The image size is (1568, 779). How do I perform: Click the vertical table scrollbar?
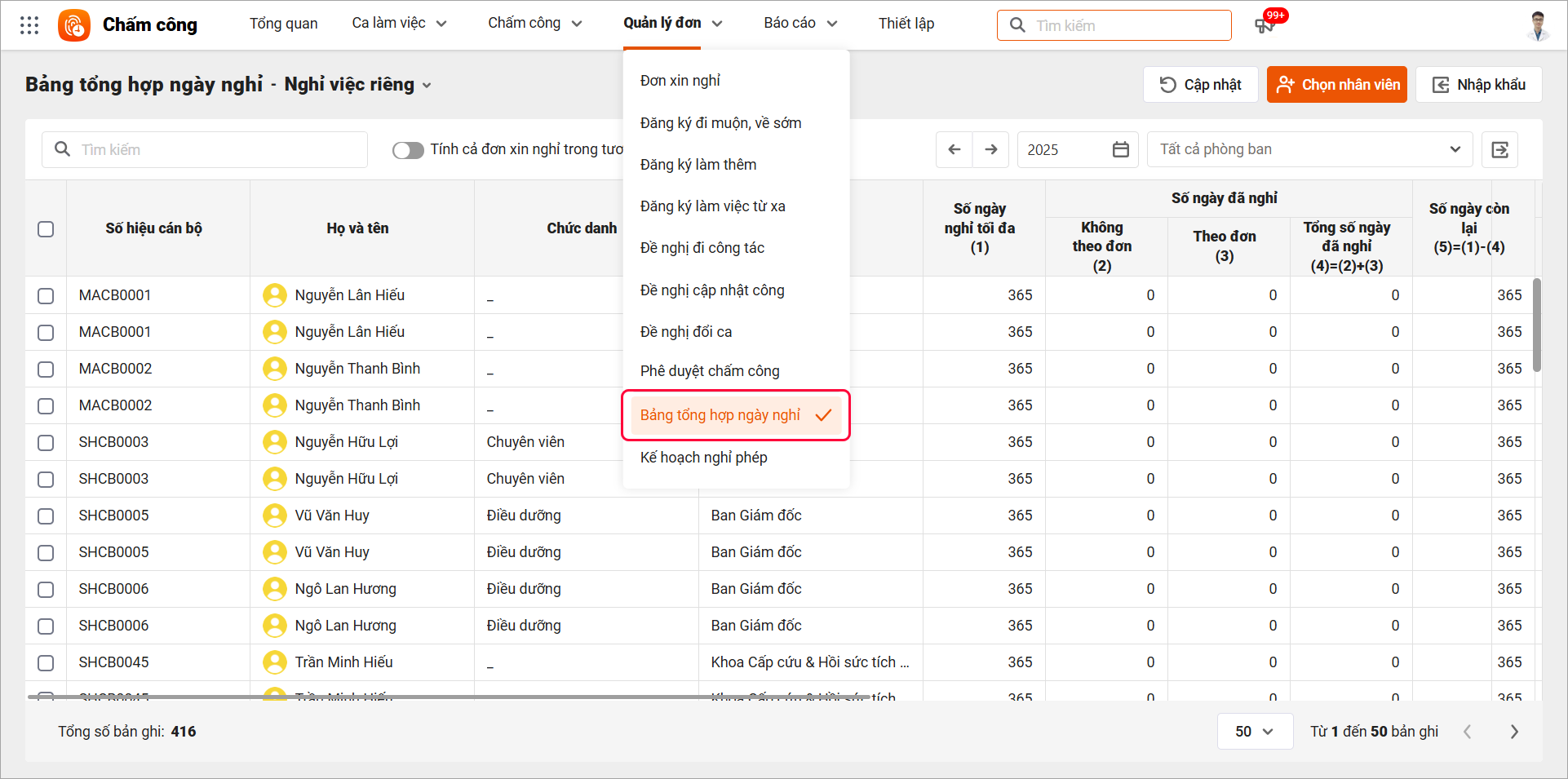point(1537,325)
